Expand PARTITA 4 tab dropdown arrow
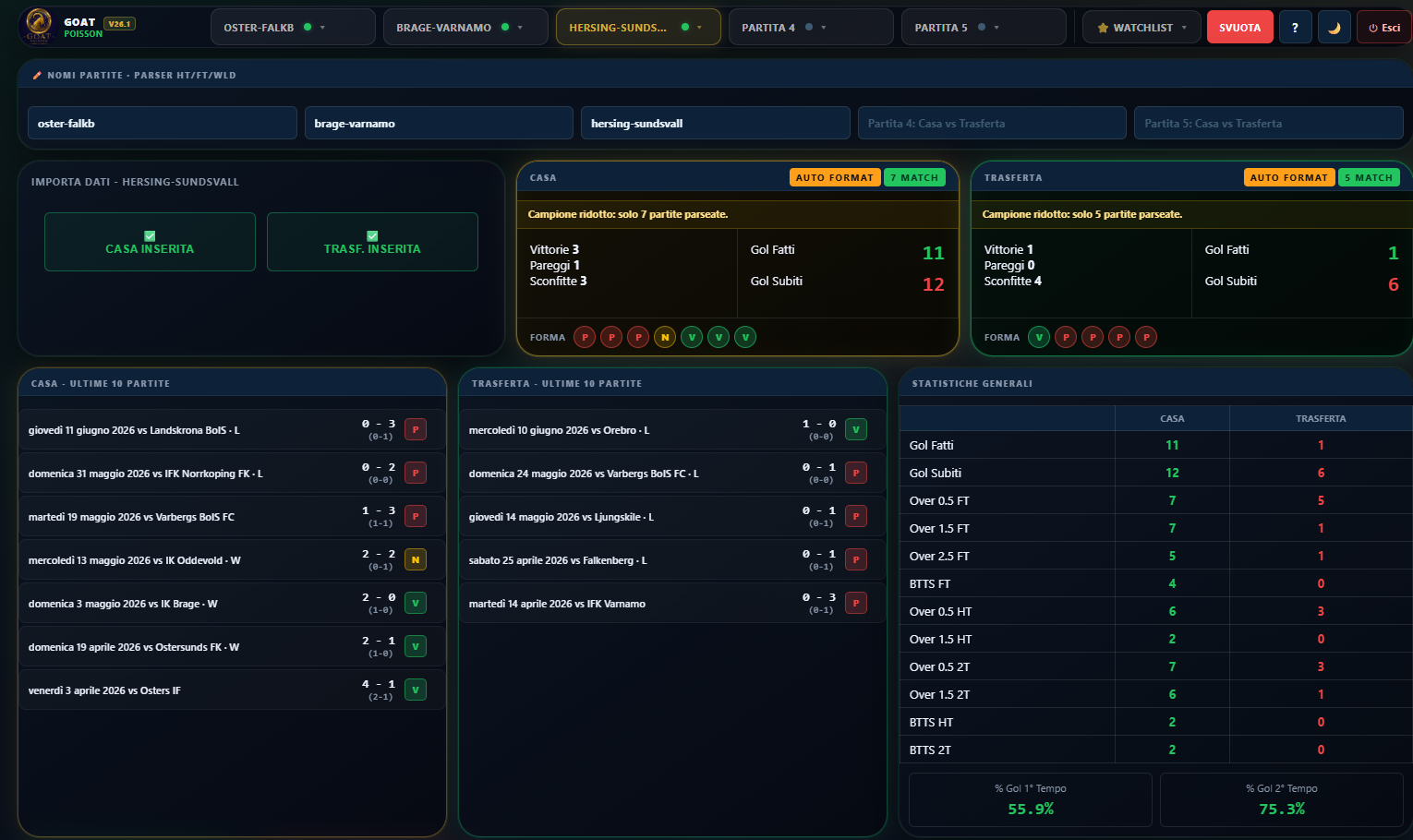Viewport: 1413px width, 840px height. [824, 28]
